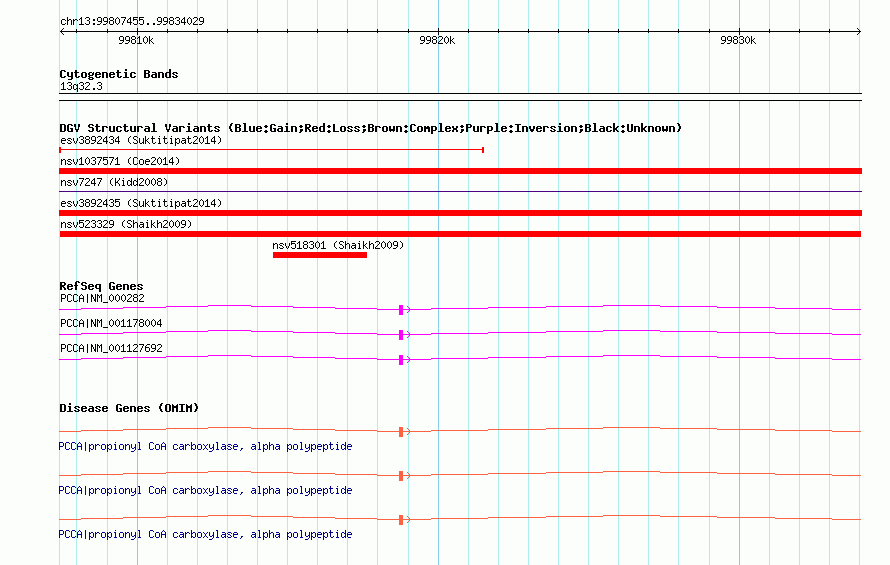Open variant nsv1037571 (Coe2014) label
The width and height of the screenshot is (890, 565).
120,161
